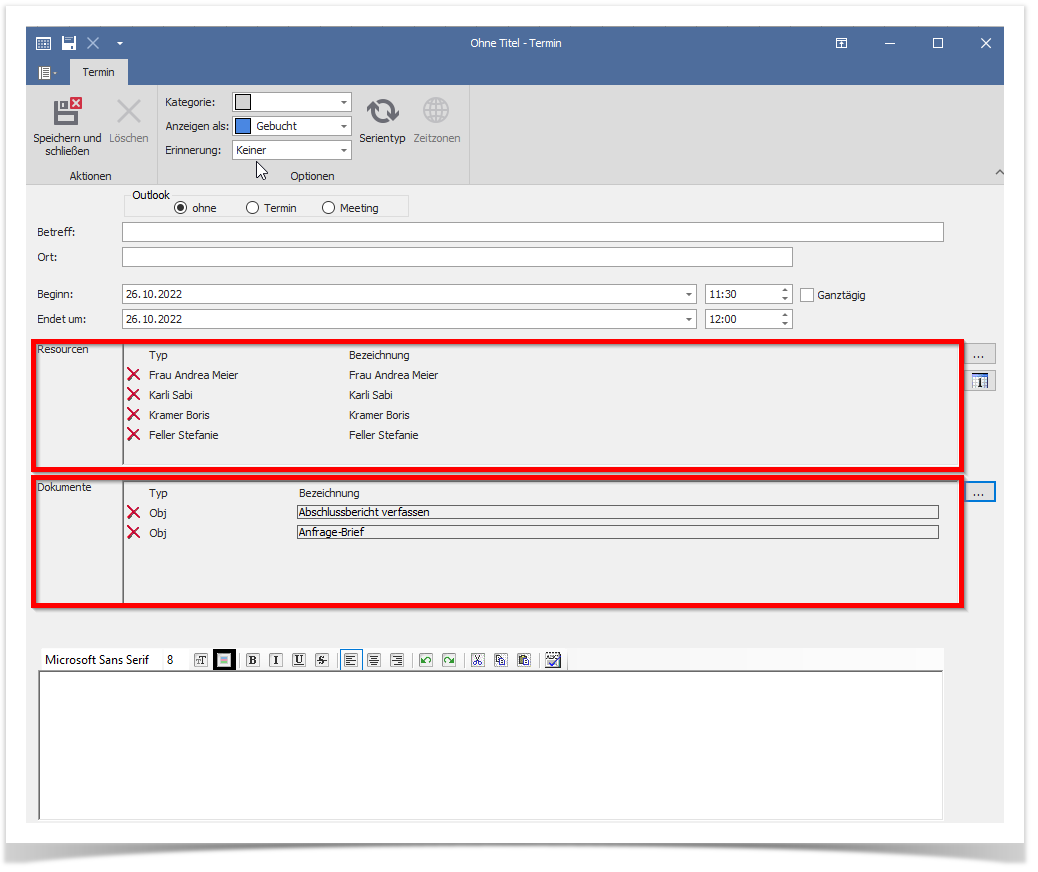The image size is (1038, 872).
Task: Open ribbon display options in title bar
Action: [x=841, y=43]
